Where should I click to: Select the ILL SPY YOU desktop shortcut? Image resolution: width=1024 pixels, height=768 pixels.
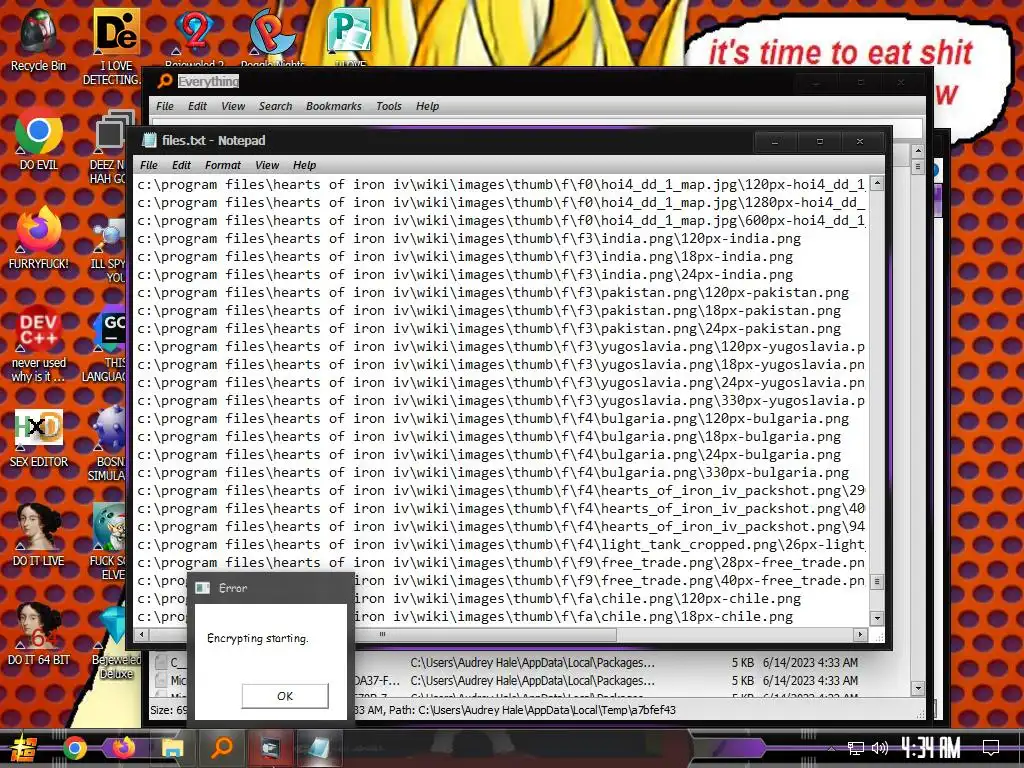(x=108, y=250)
